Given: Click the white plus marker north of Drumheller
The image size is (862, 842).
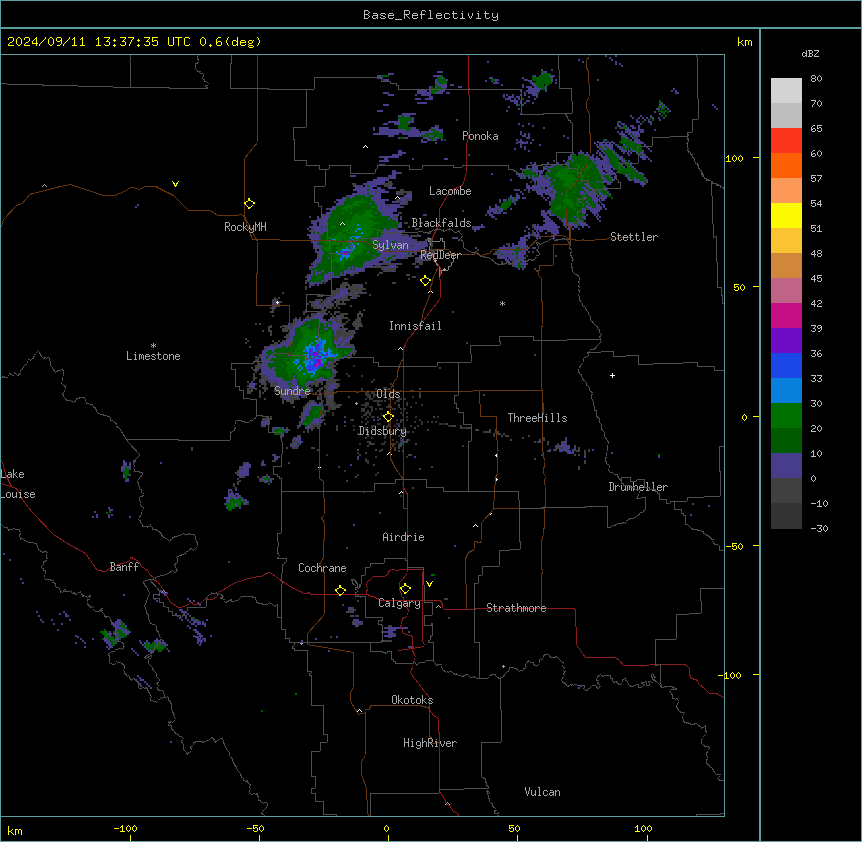Looking at the screenshot, I should tap(612, 375).
